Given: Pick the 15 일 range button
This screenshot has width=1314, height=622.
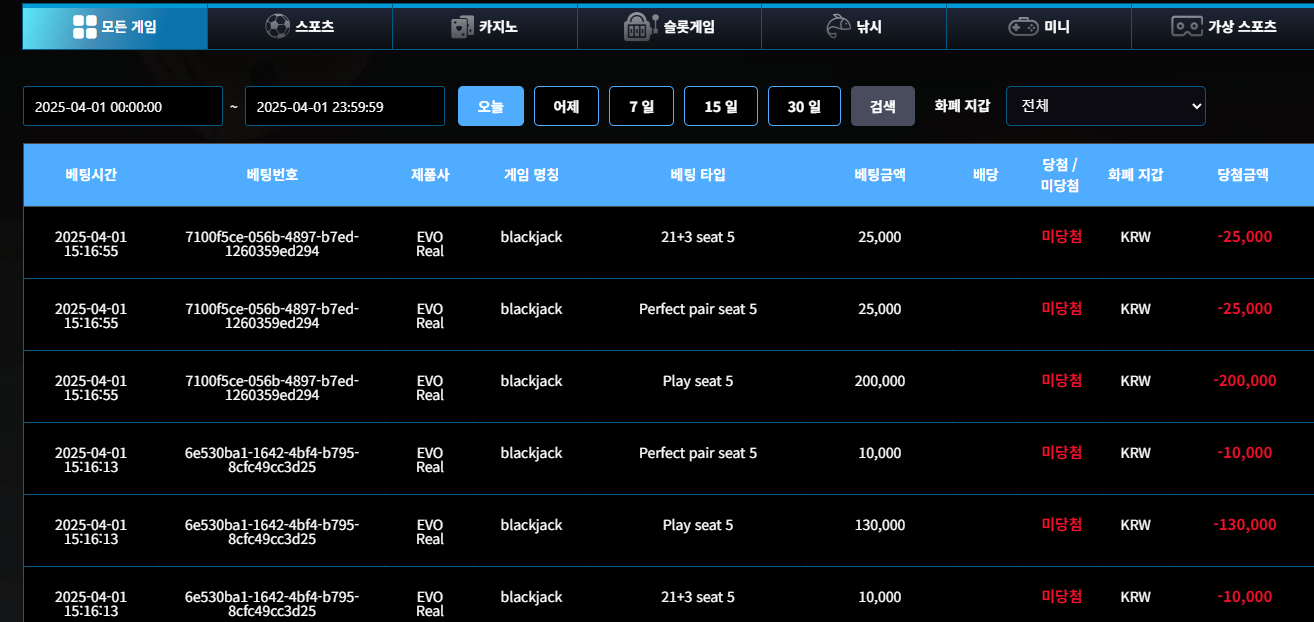Looking at the screenshot, I should point(720,106).
